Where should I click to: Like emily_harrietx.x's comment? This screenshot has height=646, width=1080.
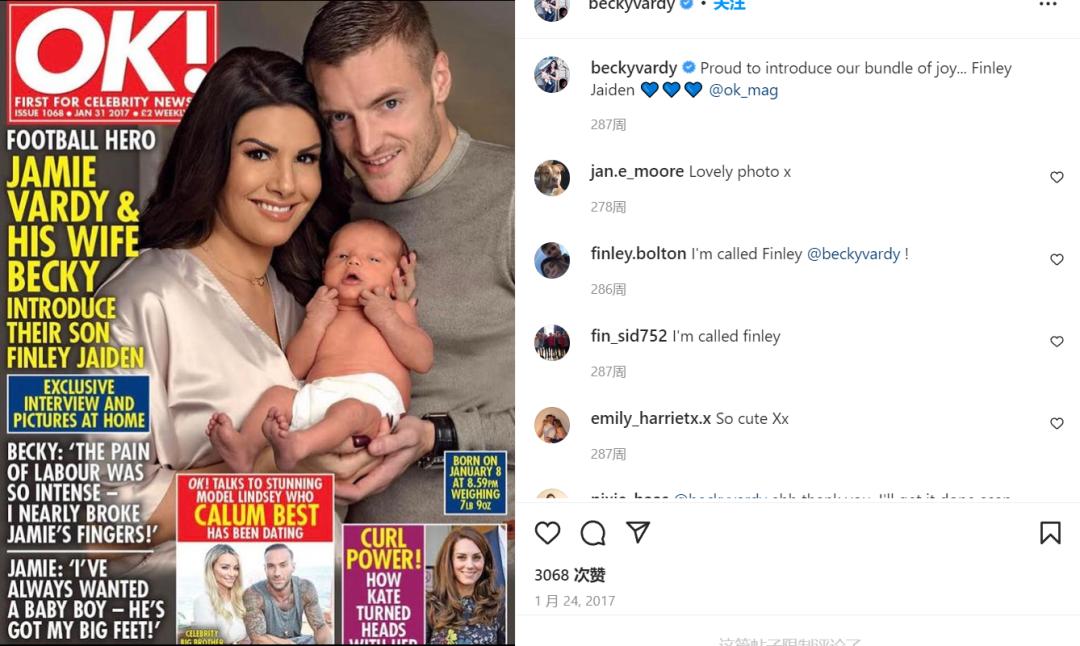1057,423
